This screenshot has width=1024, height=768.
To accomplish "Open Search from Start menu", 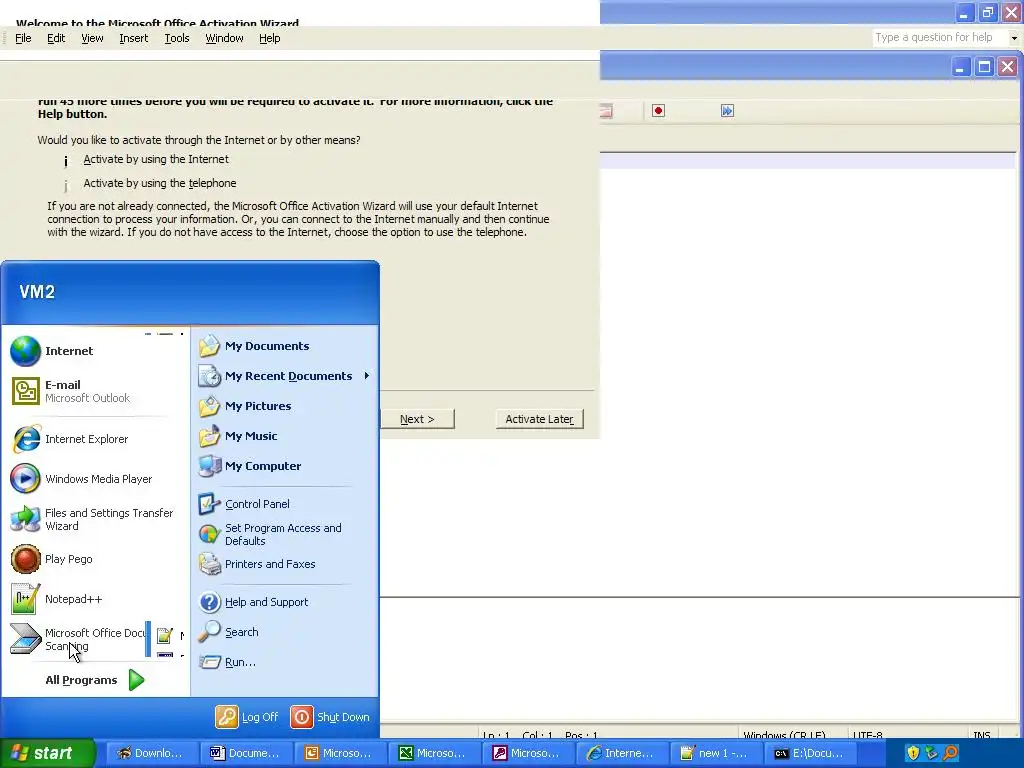I will pyautogui.click(x=229, y=632).
